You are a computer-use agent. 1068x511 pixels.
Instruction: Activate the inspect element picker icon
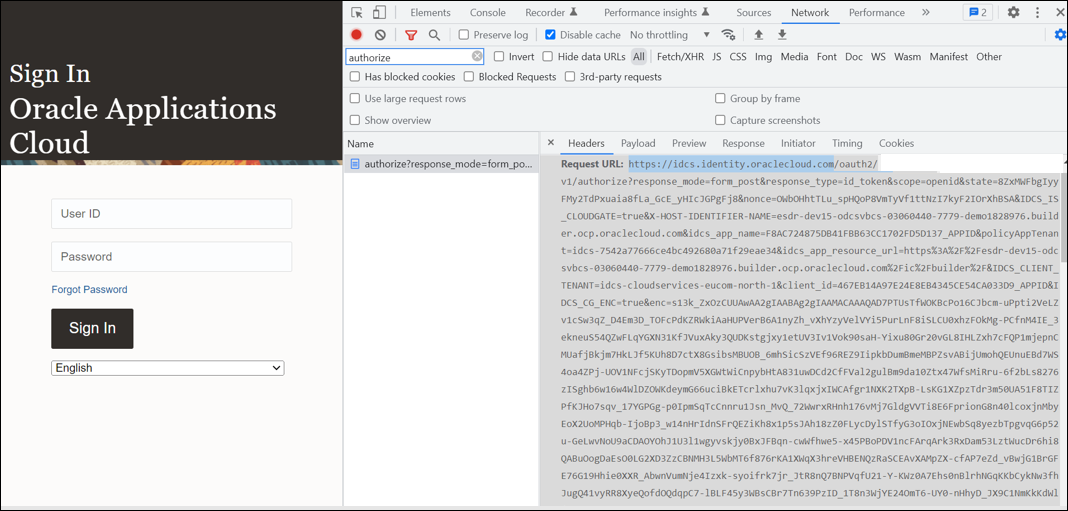click(357, 12)
